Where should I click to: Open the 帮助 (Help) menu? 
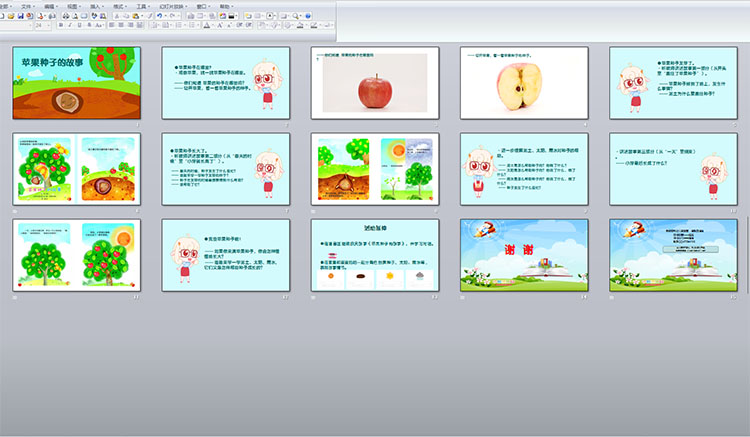(x=226, y=7)
